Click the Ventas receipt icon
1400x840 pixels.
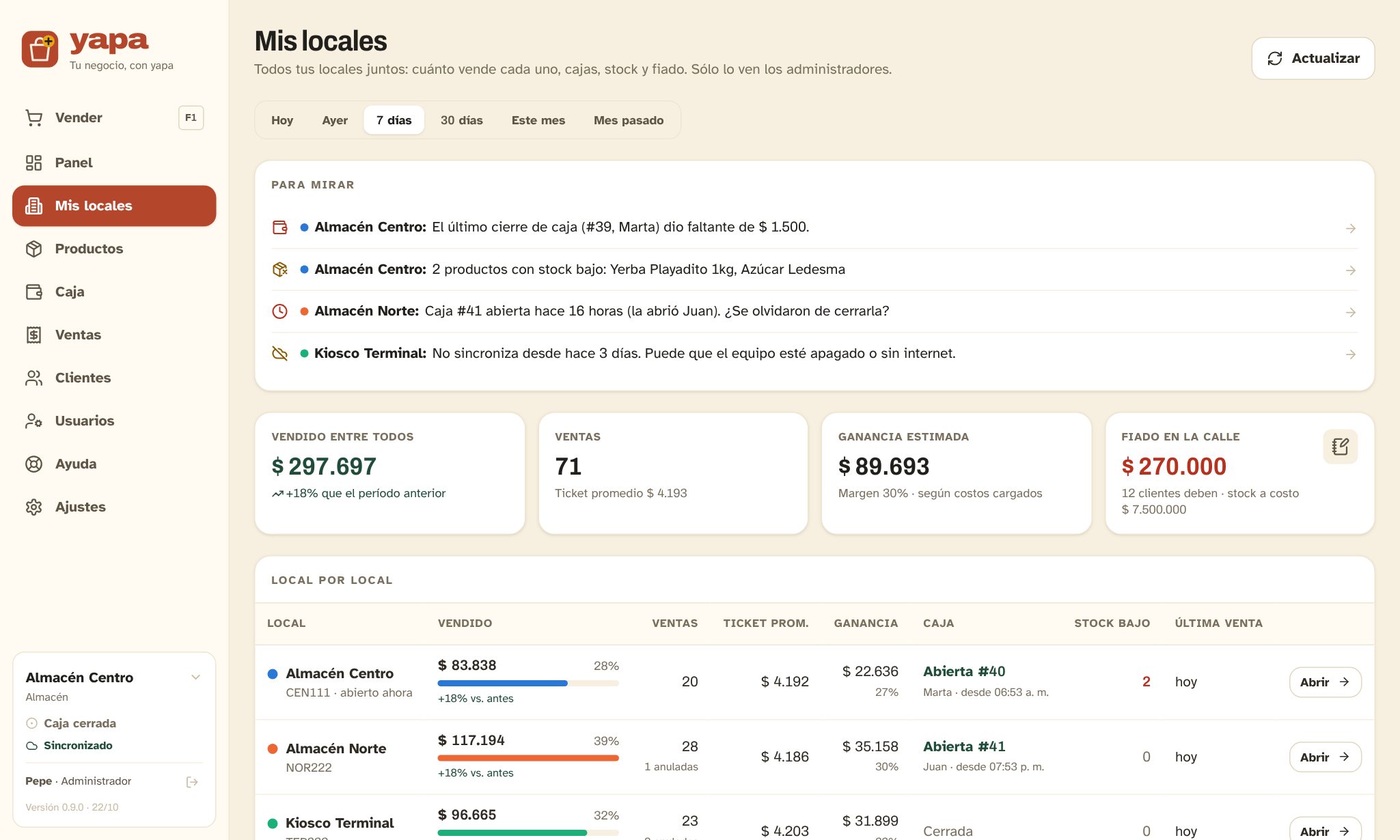(34, 335)
